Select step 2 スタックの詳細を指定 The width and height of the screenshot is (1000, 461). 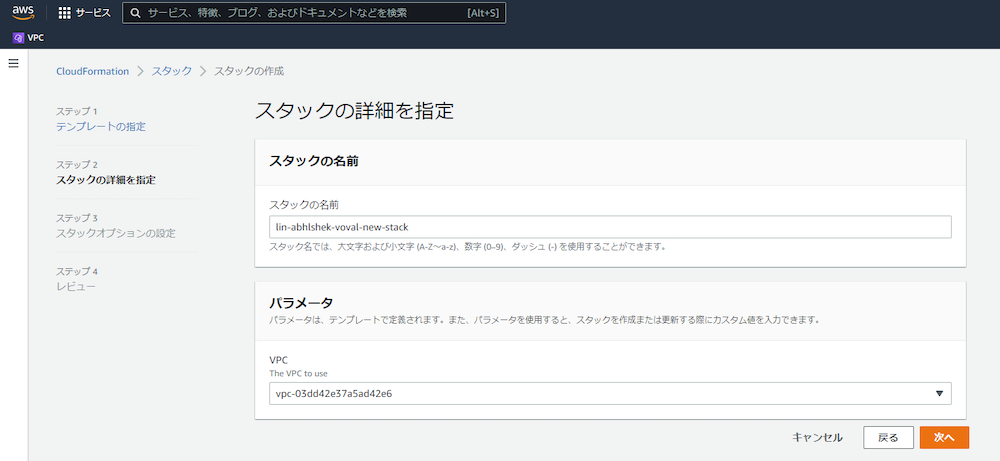pos(105,180)
